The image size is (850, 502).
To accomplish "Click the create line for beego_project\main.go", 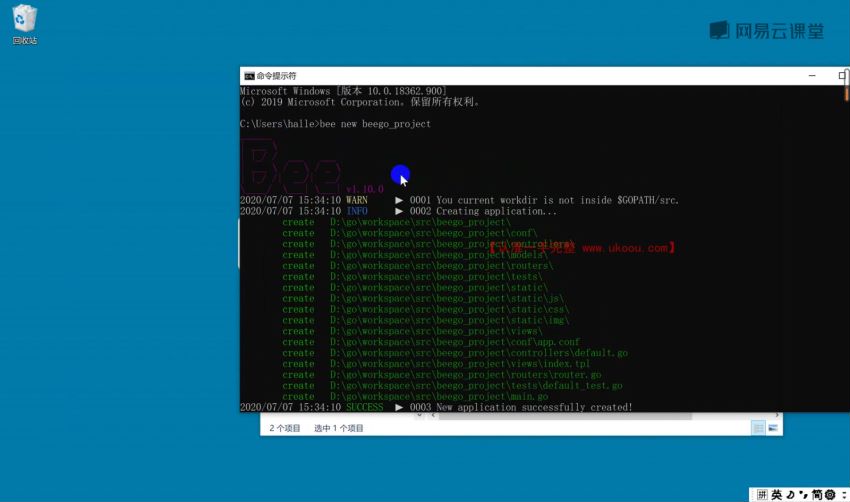I will pyautogui.click(x=415, y=396).
